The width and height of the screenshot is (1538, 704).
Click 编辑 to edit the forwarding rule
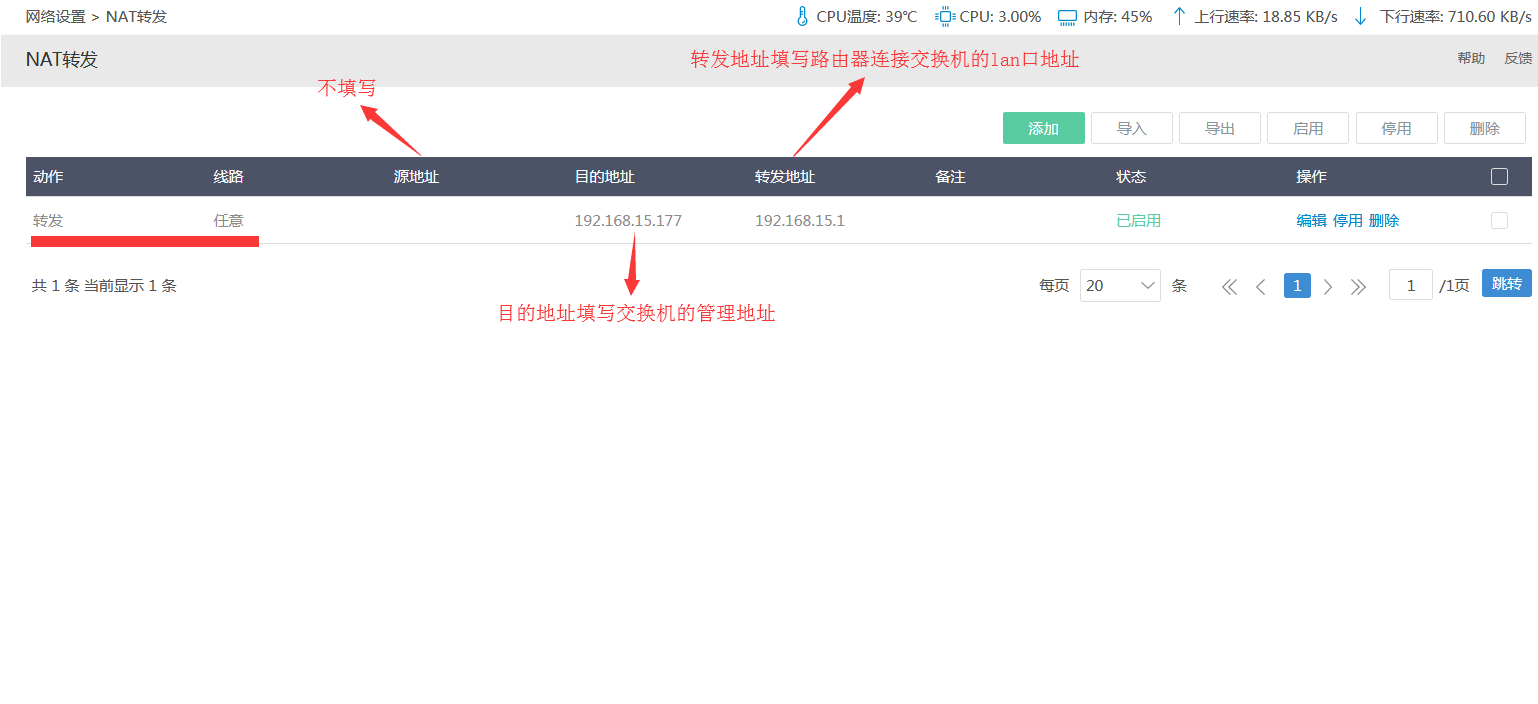coord(1311,221)
